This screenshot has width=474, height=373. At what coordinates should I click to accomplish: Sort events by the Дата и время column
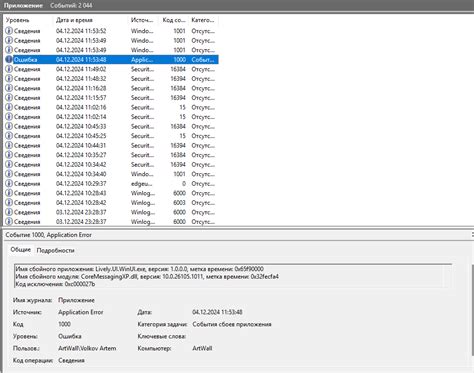coord(90,20)
